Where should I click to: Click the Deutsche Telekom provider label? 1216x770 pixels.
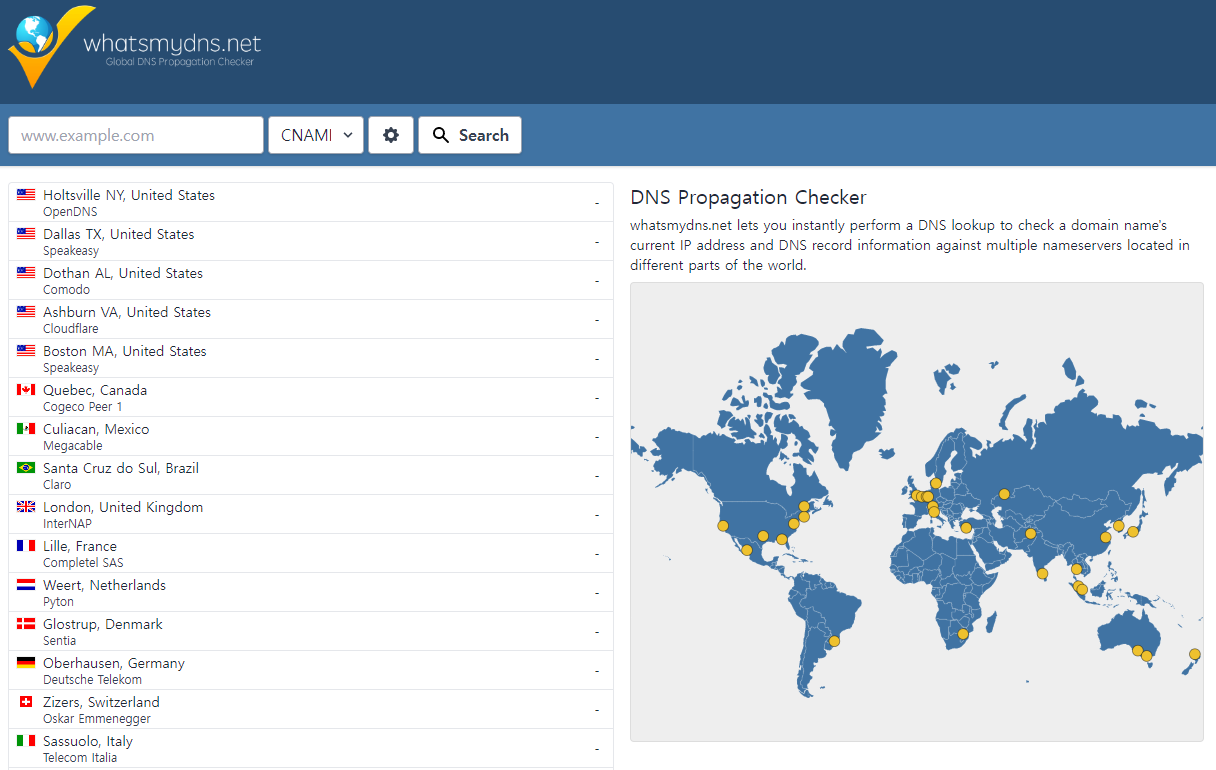coord(92,680)
